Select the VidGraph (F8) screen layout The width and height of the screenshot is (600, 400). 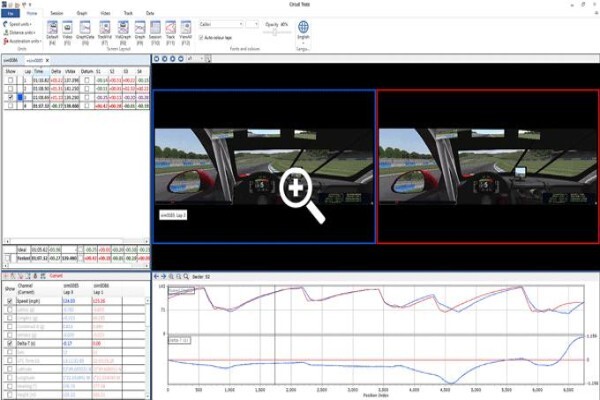pos(123,33)
